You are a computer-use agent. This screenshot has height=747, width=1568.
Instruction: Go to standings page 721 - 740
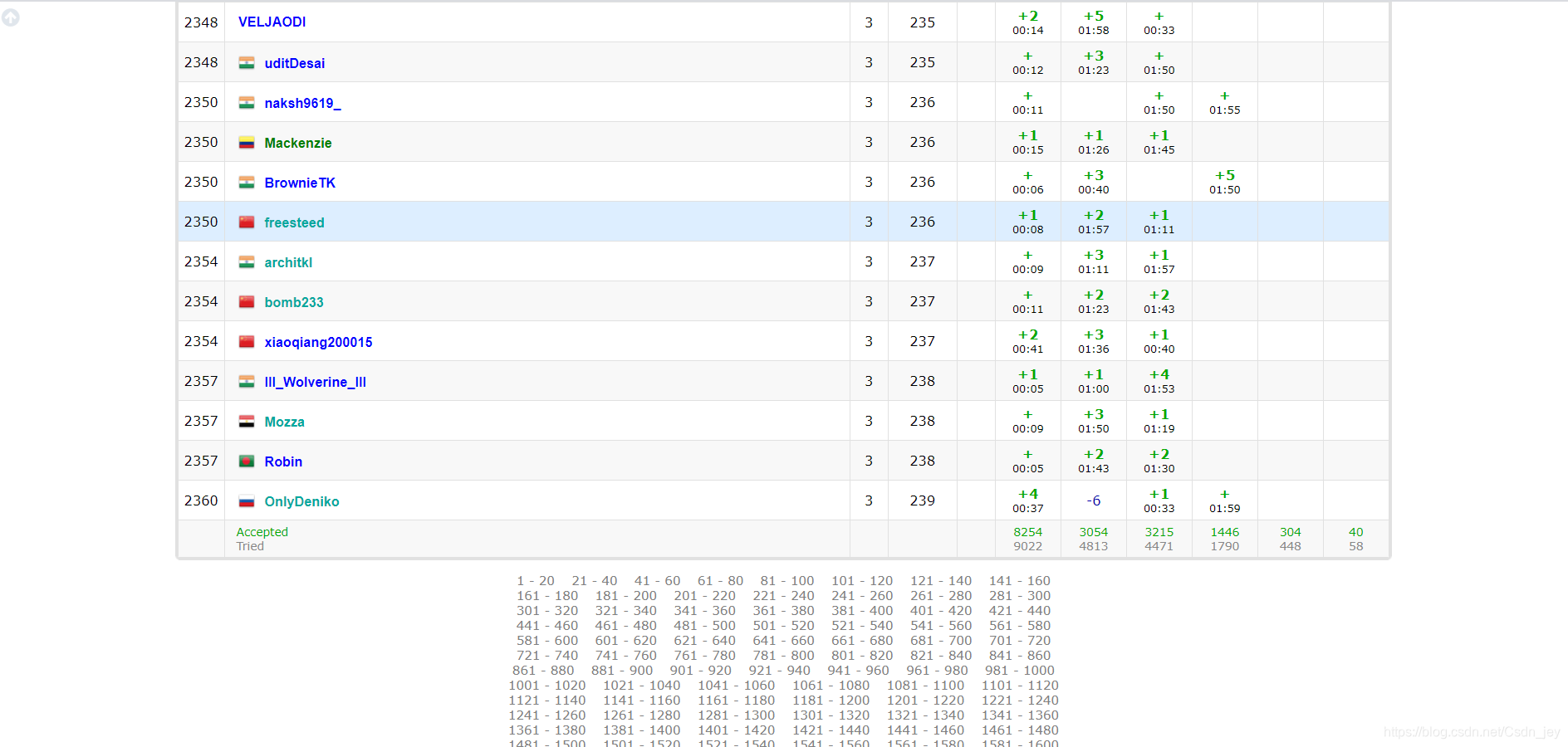click(547, 656)
